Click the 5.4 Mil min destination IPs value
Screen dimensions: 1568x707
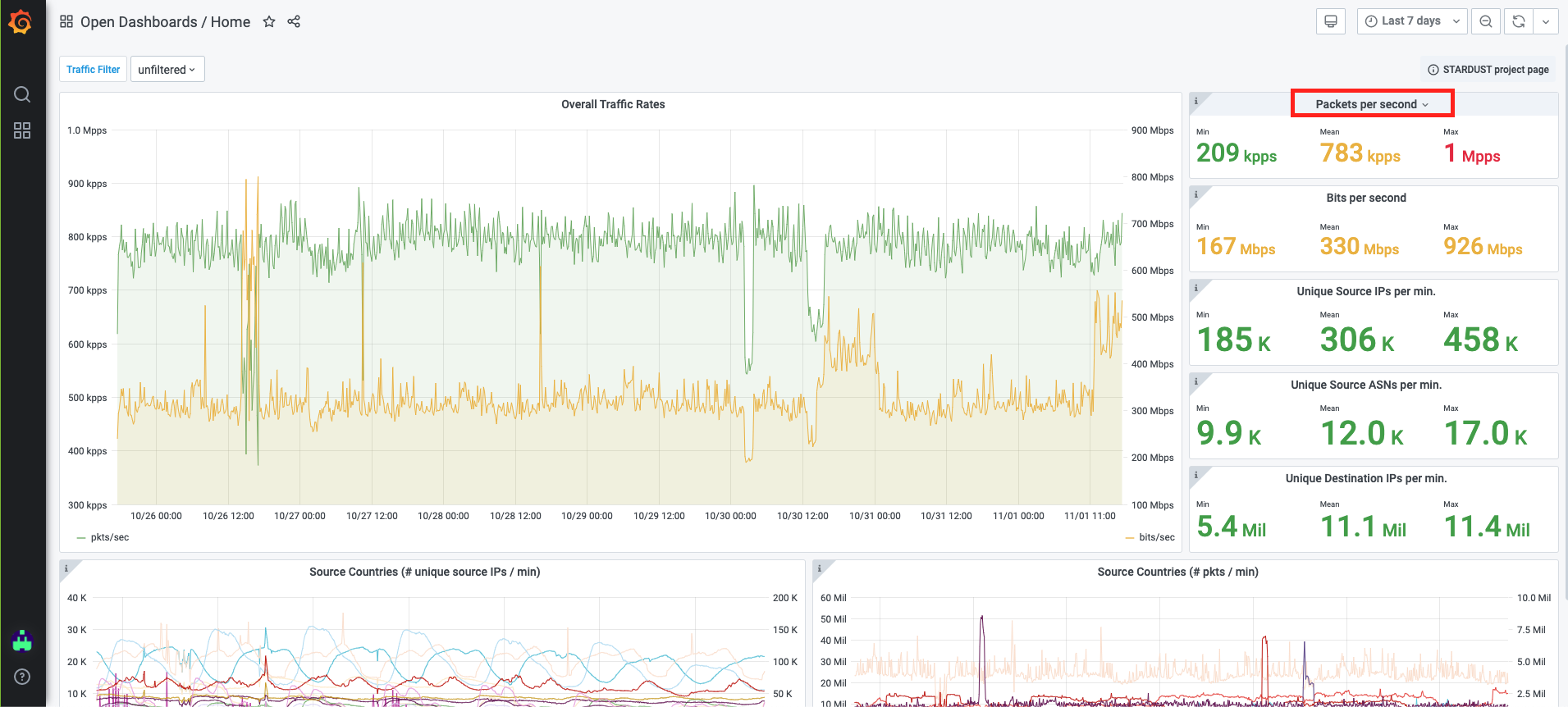click(x=1232, y=527)
